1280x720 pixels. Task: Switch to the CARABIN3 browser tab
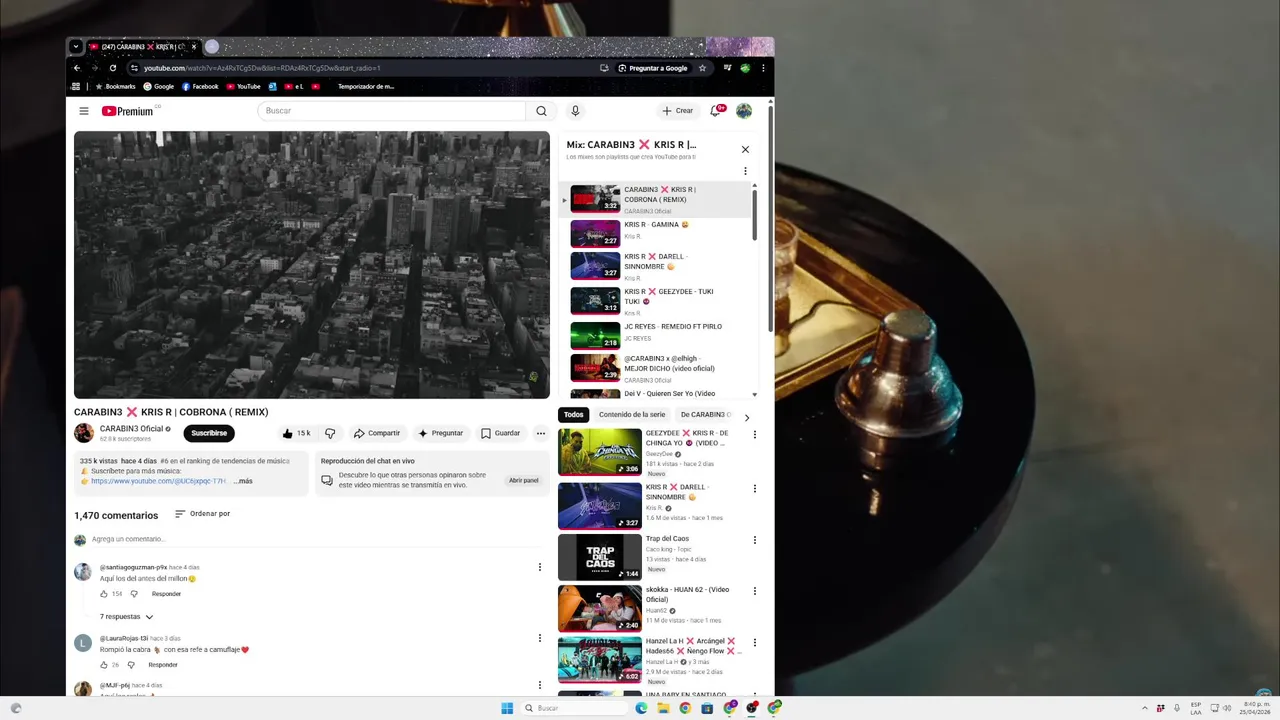(143, 47)
